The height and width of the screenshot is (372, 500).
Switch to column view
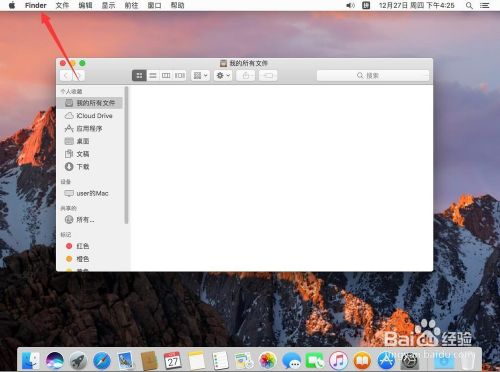[166, 76]
